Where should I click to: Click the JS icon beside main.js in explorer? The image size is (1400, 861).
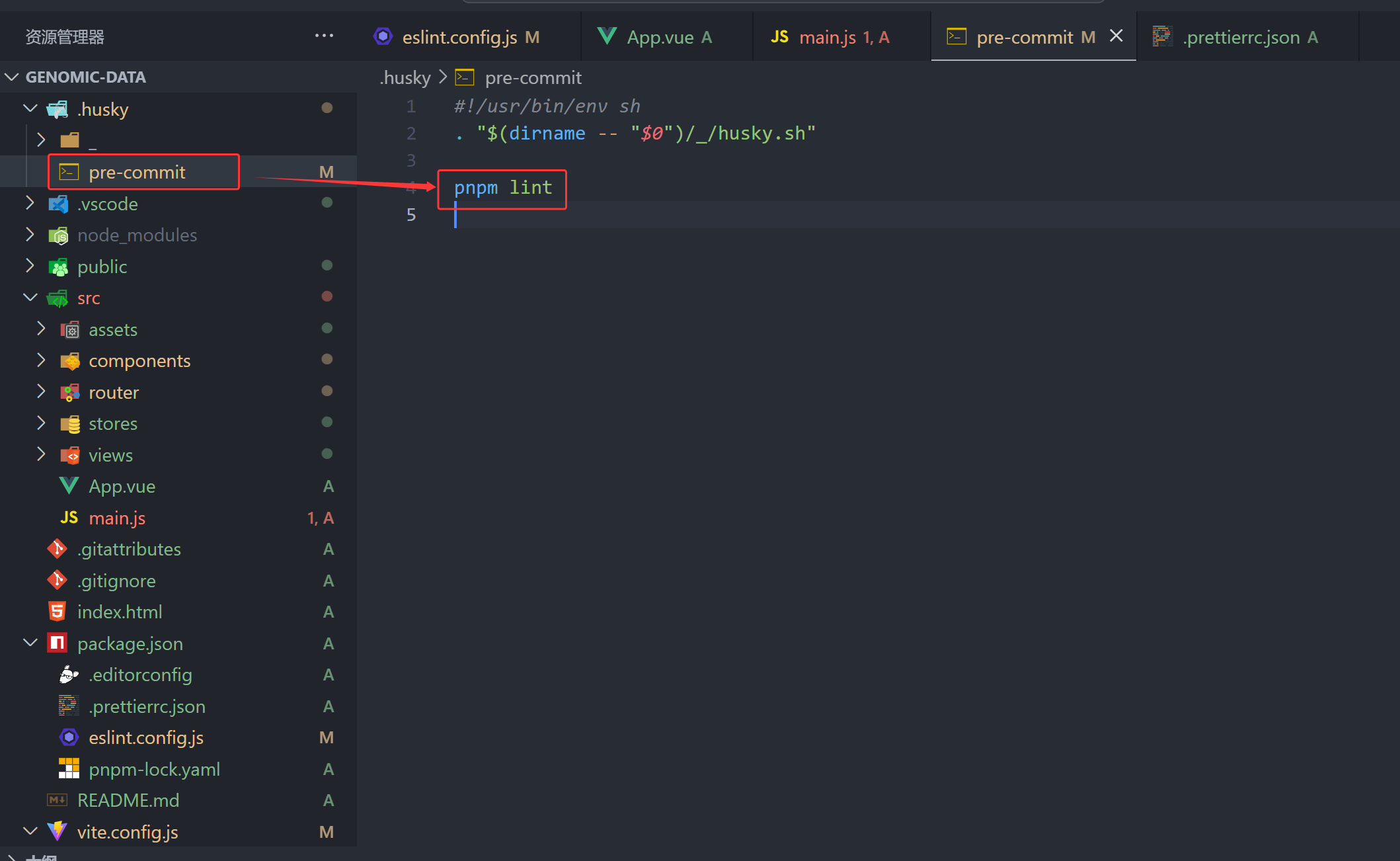coord(69,518)
